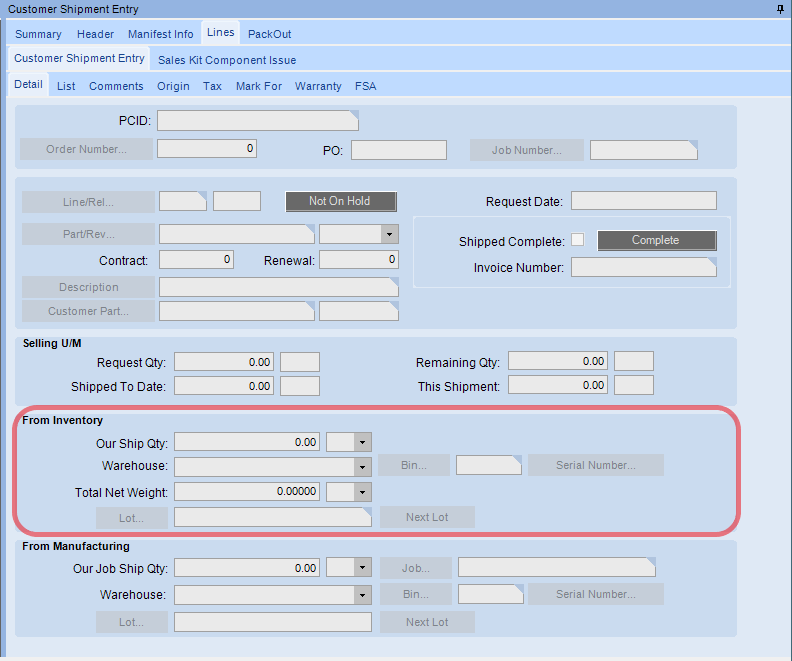Select the Customer Shipment Entry sub-tab
This screenshot has height=661, width=792.
[79, 58]
